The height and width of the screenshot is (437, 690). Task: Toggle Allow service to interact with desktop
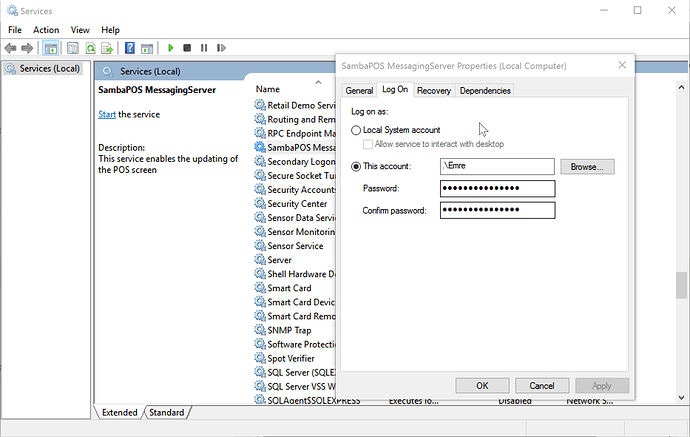tap(367, 144)
